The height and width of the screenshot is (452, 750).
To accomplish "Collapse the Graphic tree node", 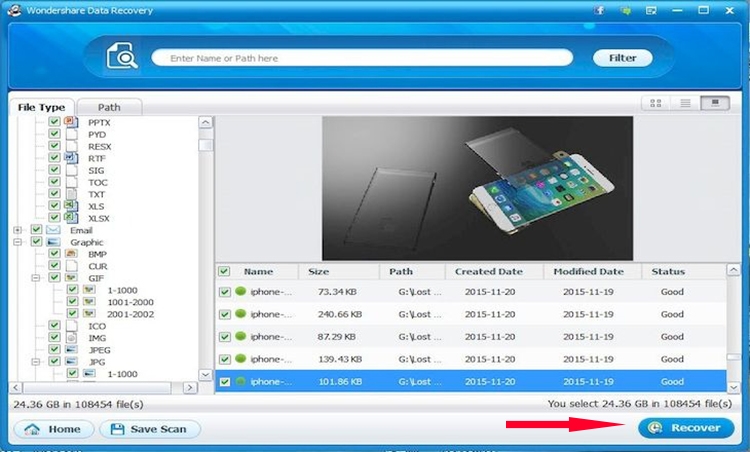I will click(18, 242).
